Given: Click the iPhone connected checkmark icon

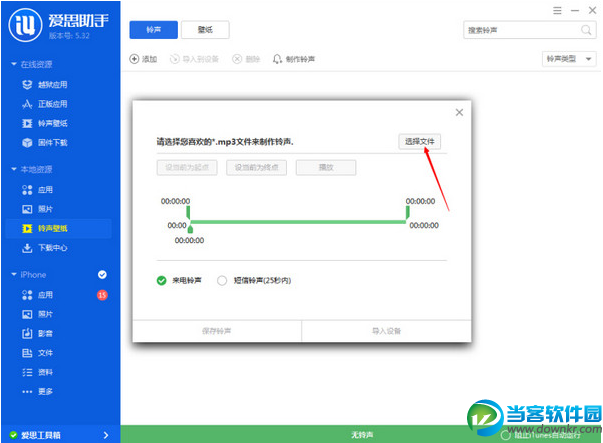Looking at the screenshot, I should pyautogui.click(x=102, y=275).
